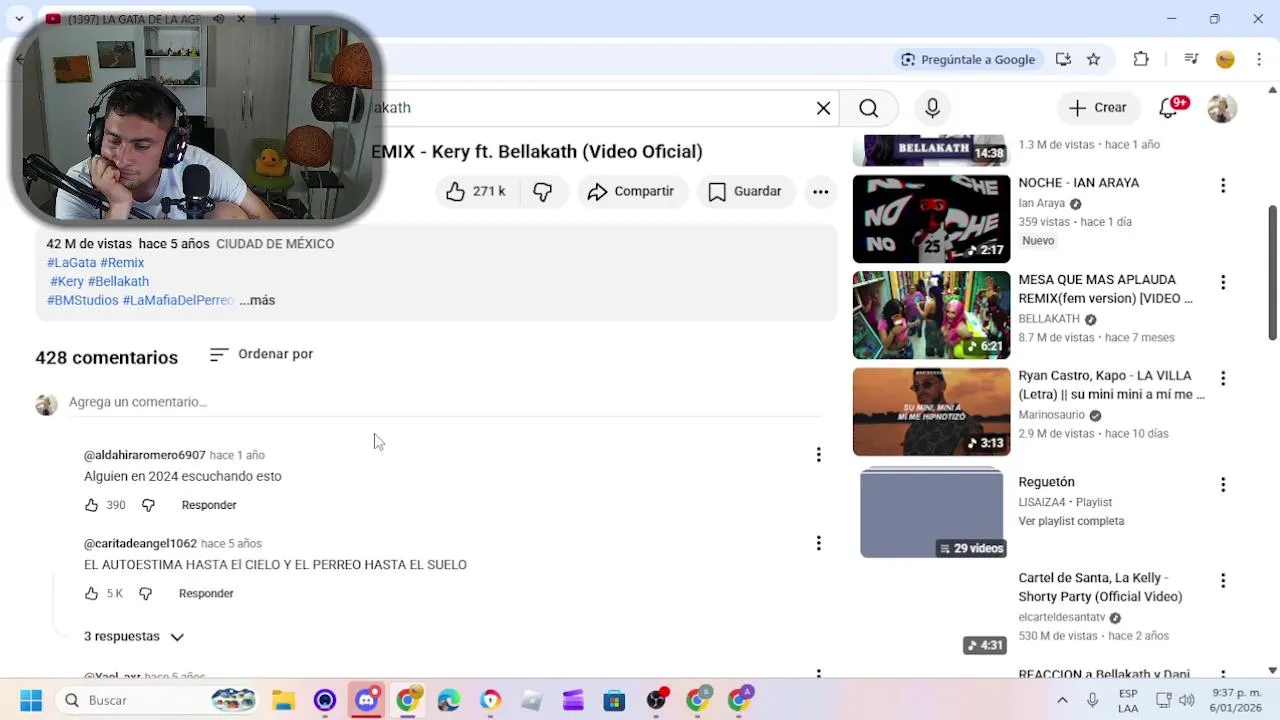Run search with magnifying glass button
The height and width of the screenshot is (720, 1280).
pyautogui.click(x=869, y=108)
